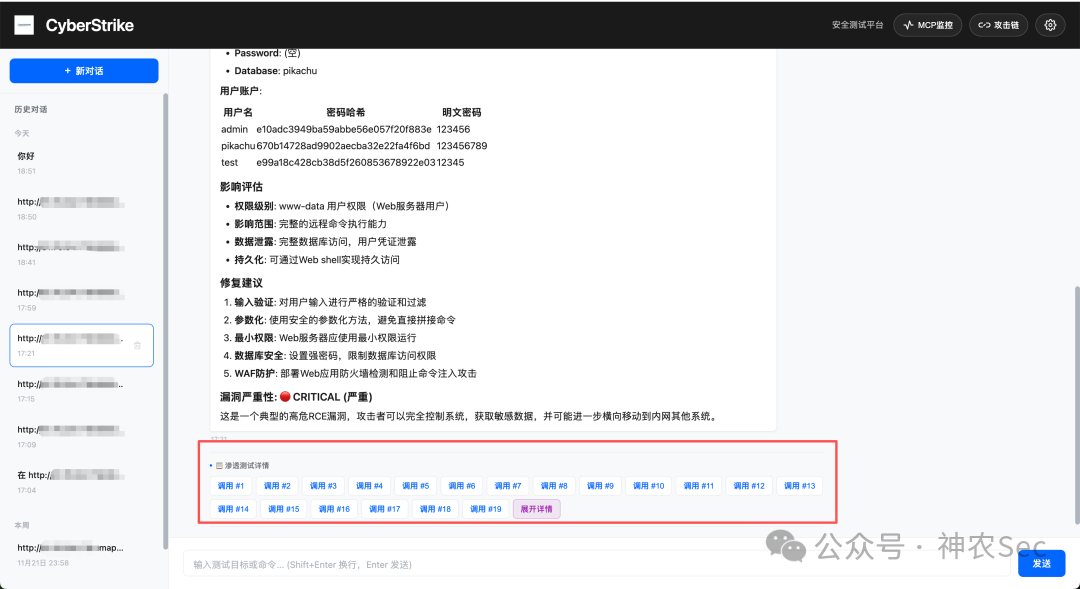1080x589 pixels.
Task: Select the 18:50 history conversation
Action: 81,209
